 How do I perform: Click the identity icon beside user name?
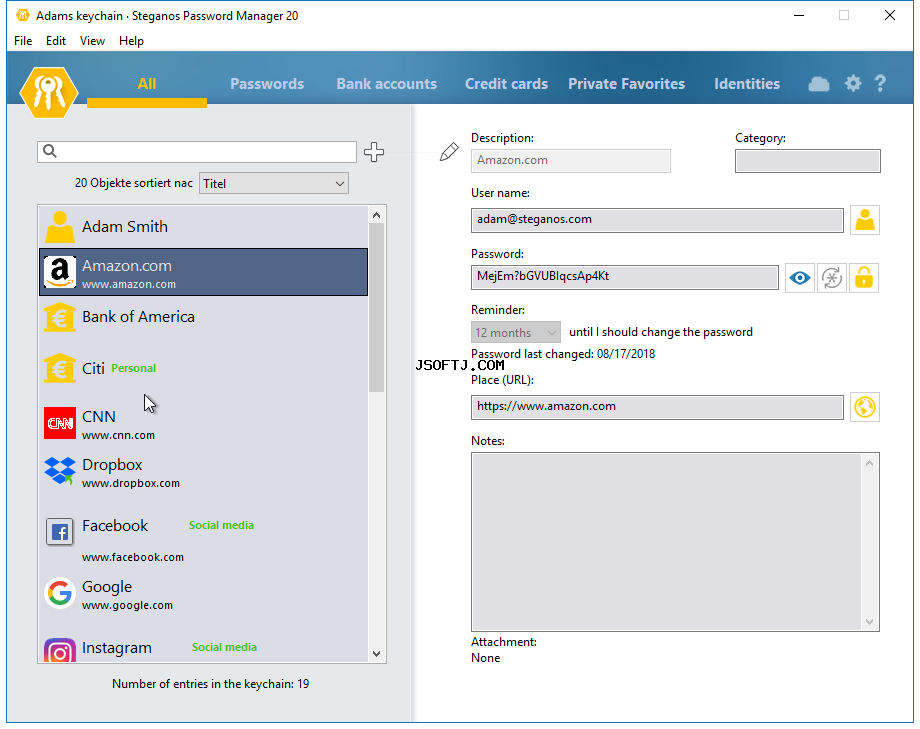click(x=864, y=220)
